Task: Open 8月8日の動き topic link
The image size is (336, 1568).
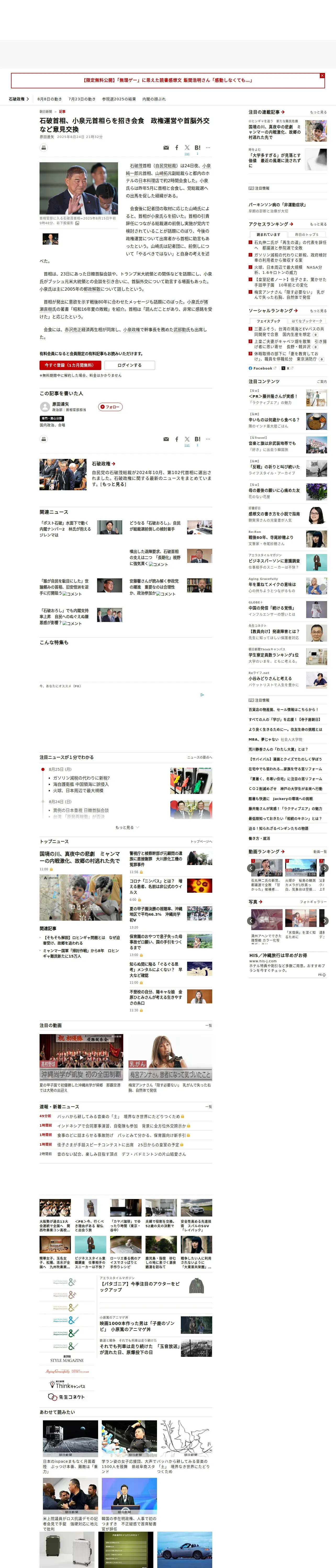Action: click(x=49, y=99)
